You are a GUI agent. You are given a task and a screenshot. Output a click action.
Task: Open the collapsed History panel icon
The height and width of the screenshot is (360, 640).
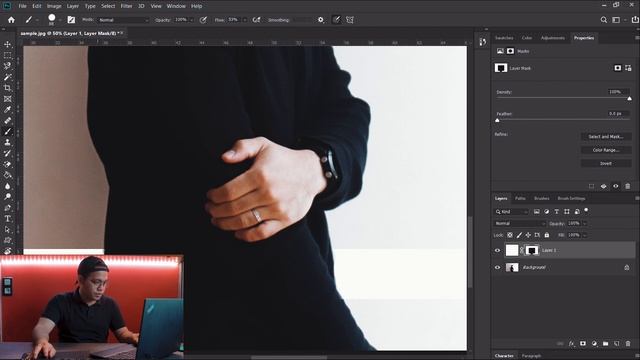483,42
